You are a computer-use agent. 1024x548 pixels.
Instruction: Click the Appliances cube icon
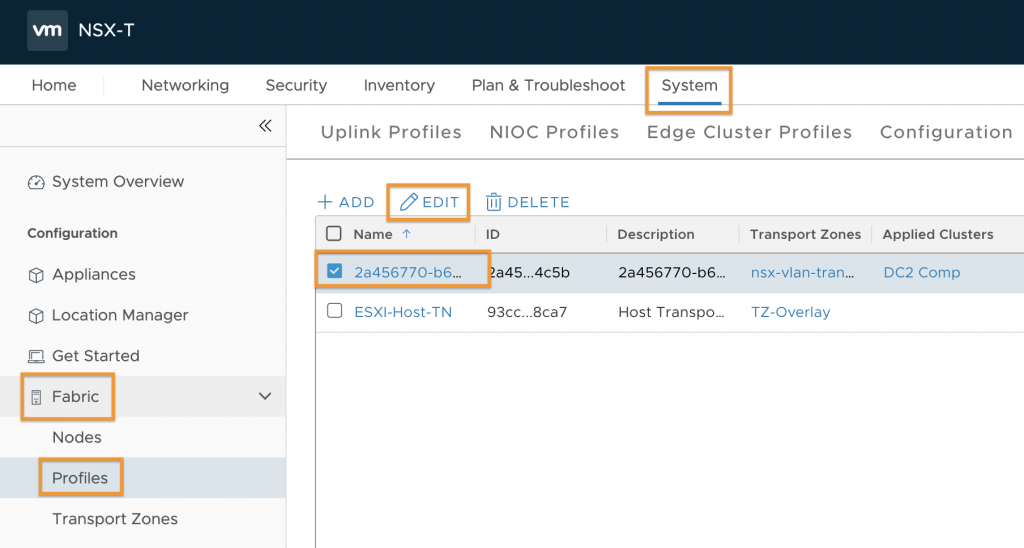[x=36, y=275]
